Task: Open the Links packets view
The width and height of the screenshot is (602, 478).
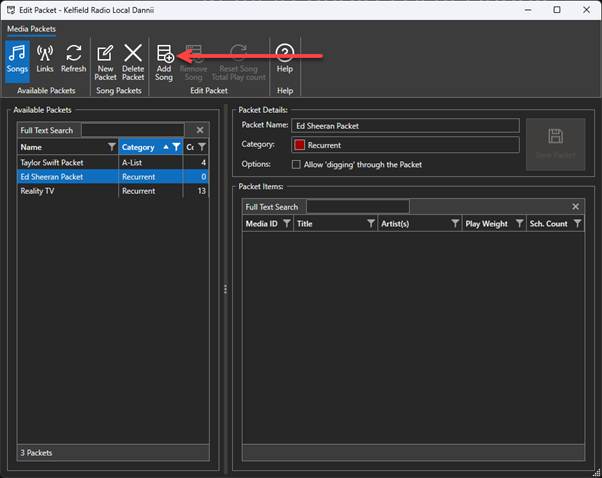Action: click(45, 58)
